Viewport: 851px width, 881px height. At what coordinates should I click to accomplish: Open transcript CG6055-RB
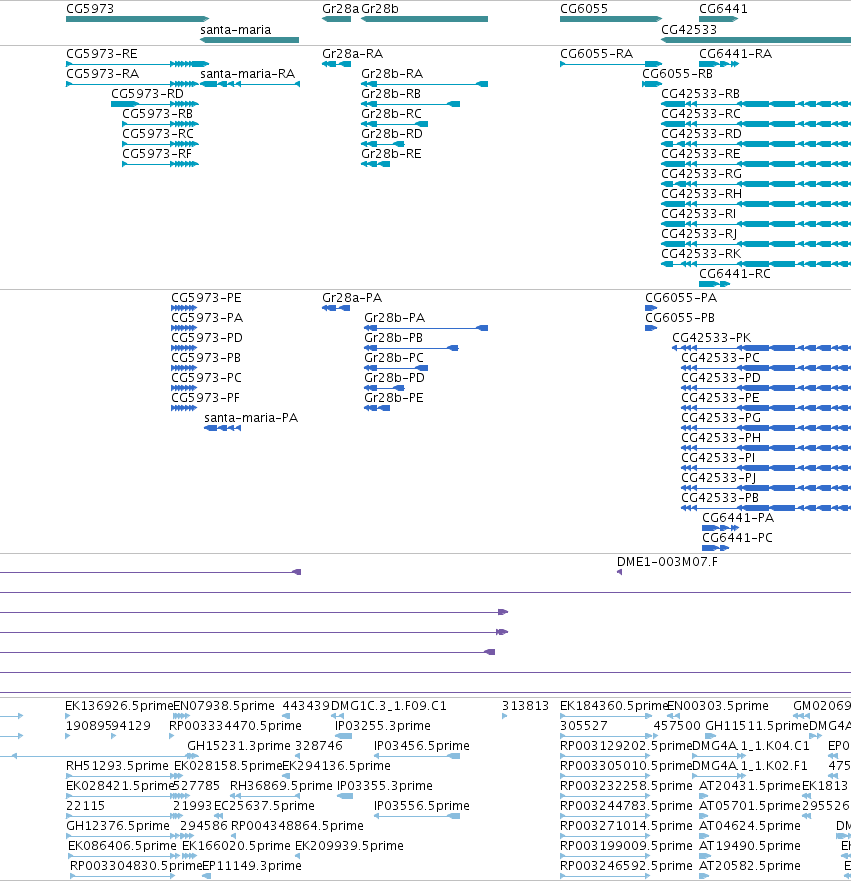[677, 74]
